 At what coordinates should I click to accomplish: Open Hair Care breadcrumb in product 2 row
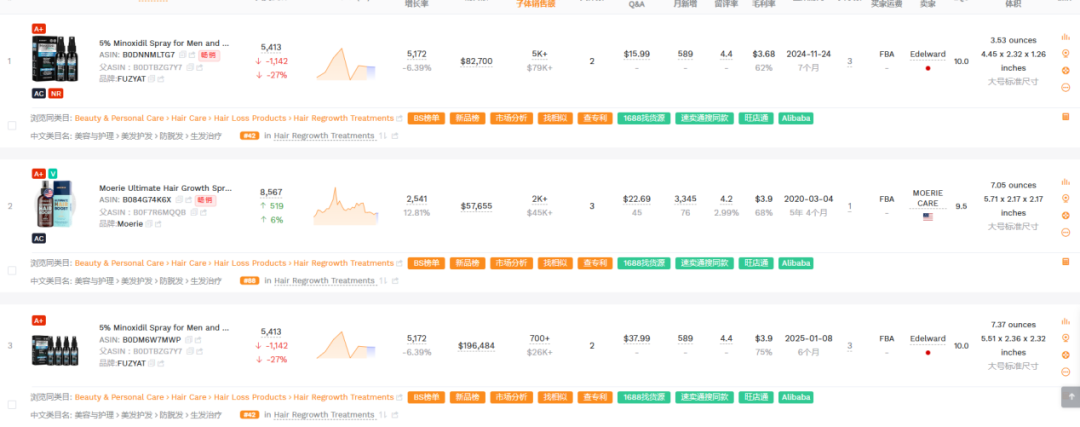pos(189,263)
